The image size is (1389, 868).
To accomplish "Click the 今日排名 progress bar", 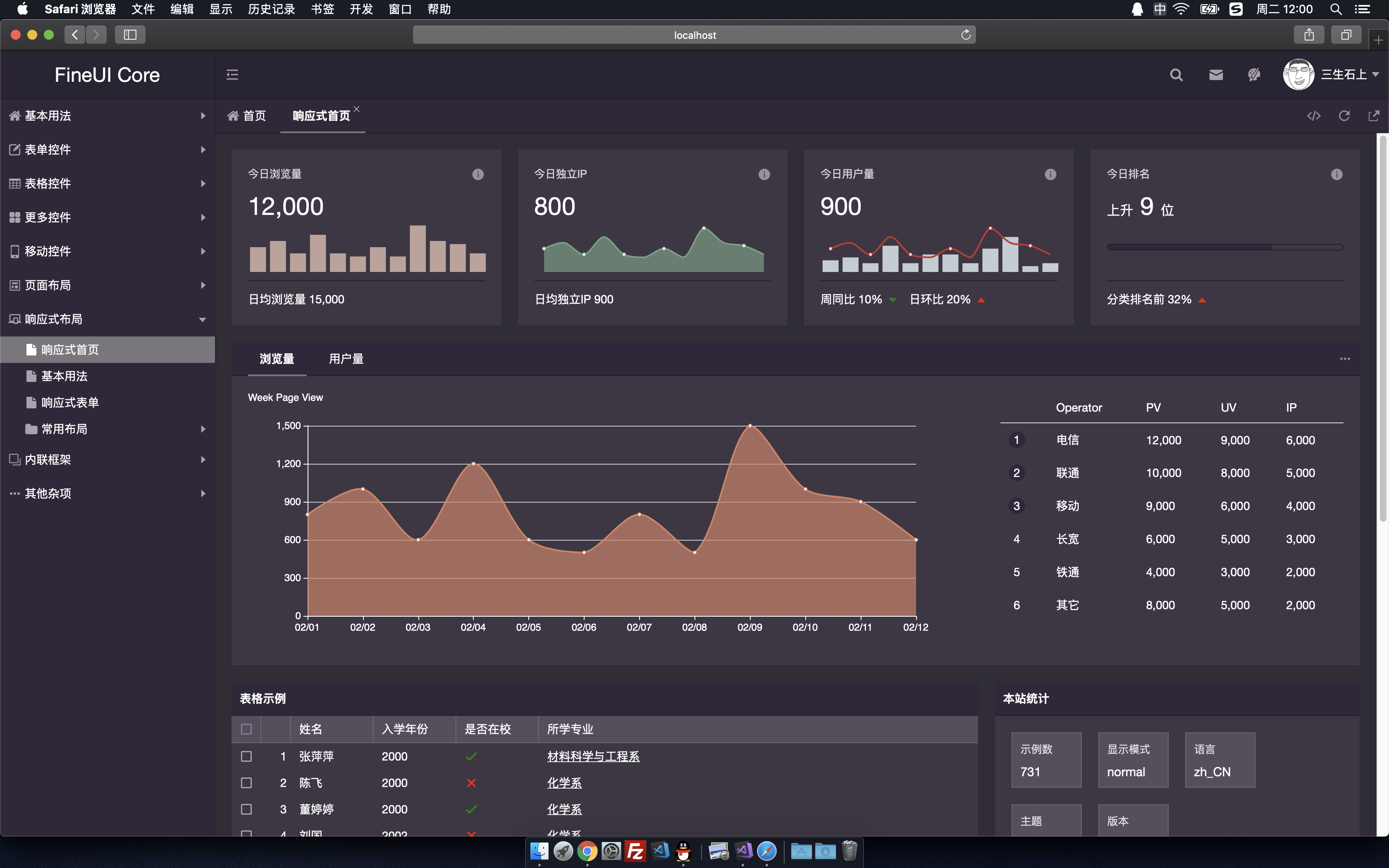I will tap(1224, 248).
